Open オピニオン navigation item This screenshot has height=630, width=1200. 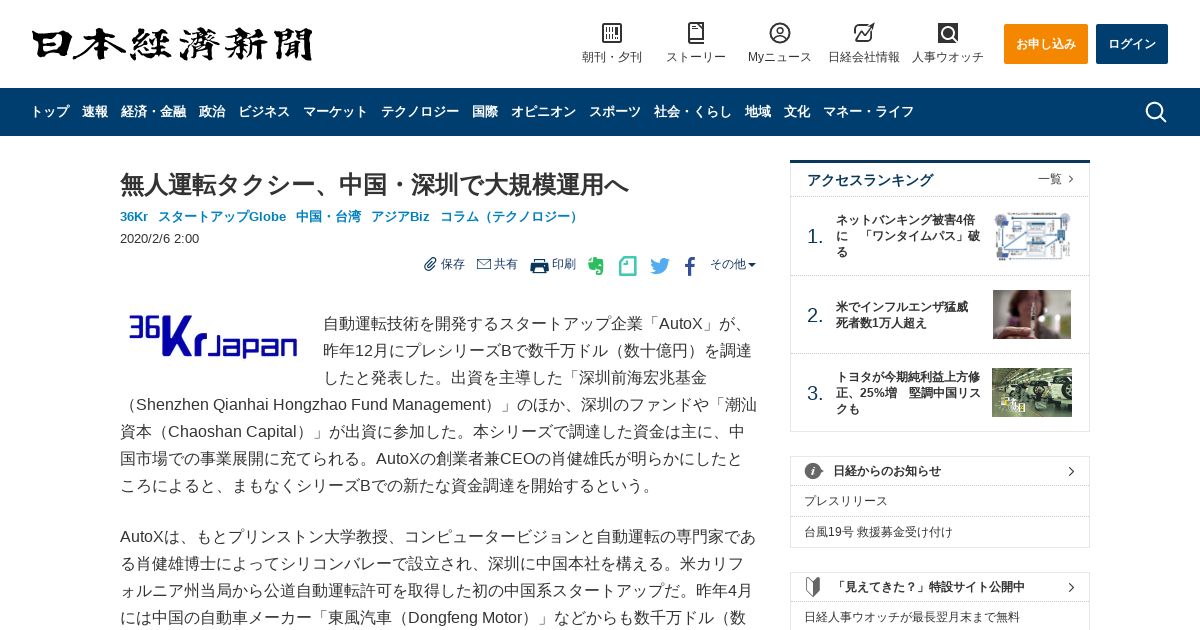pyautogui.click(x=543, y=112)
